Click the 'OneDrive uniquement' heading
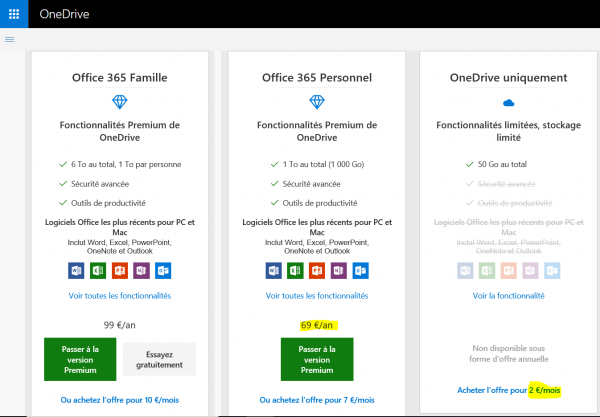Image resolution: width=600 pixels, height=417 pixels. click(x=509, y=78)
